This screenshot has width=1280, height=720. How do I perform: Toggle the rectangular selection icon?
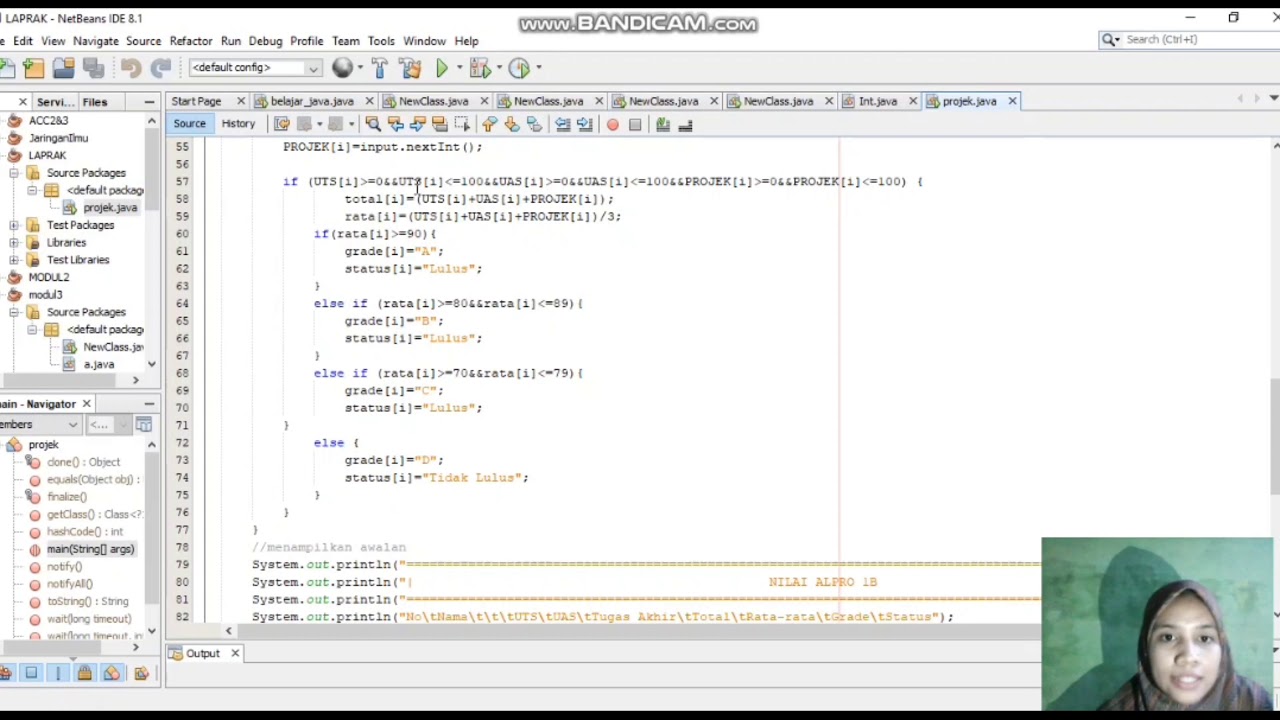coord(462,124)
